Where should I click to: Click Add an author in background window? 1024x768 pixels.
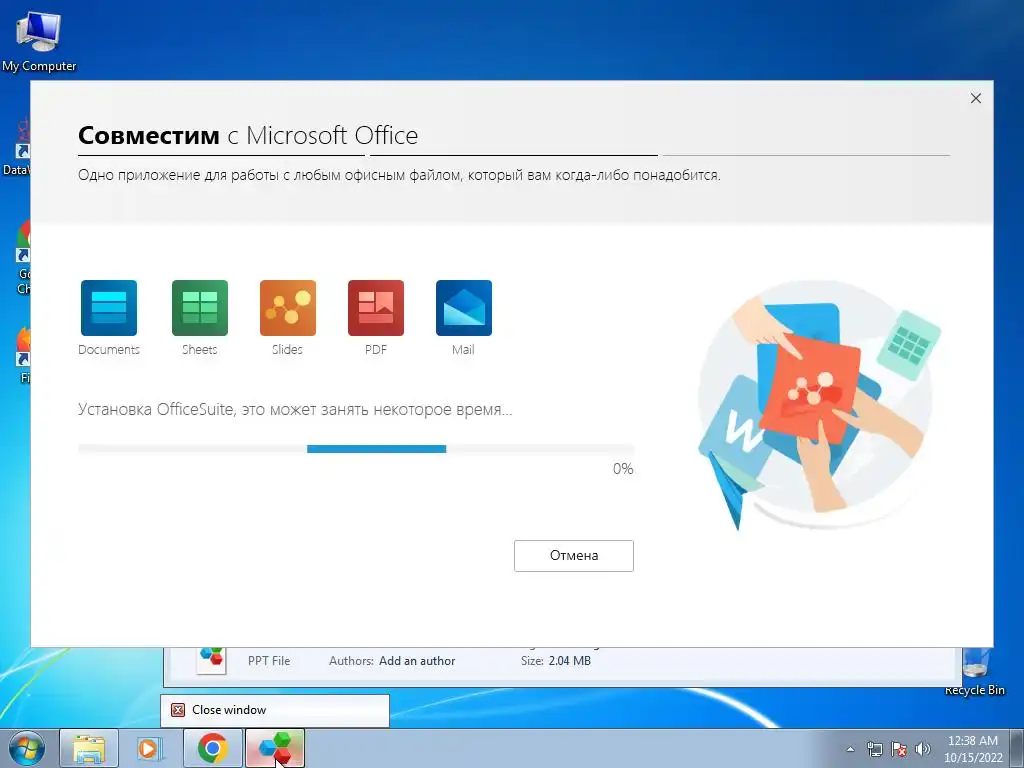[417, 661]
